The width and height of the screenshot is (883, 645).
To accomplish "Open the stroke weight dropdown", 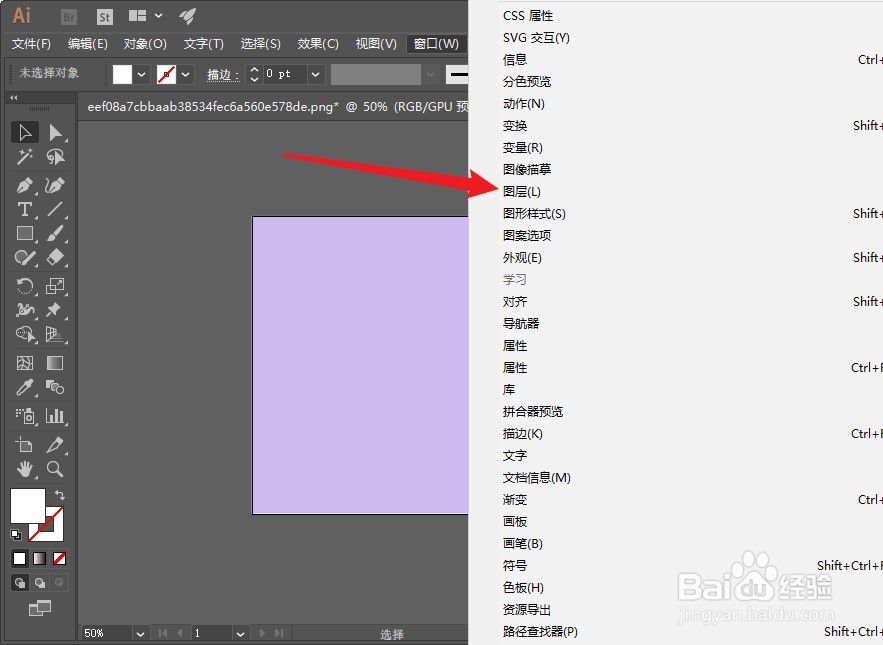I will click(316, 74).
